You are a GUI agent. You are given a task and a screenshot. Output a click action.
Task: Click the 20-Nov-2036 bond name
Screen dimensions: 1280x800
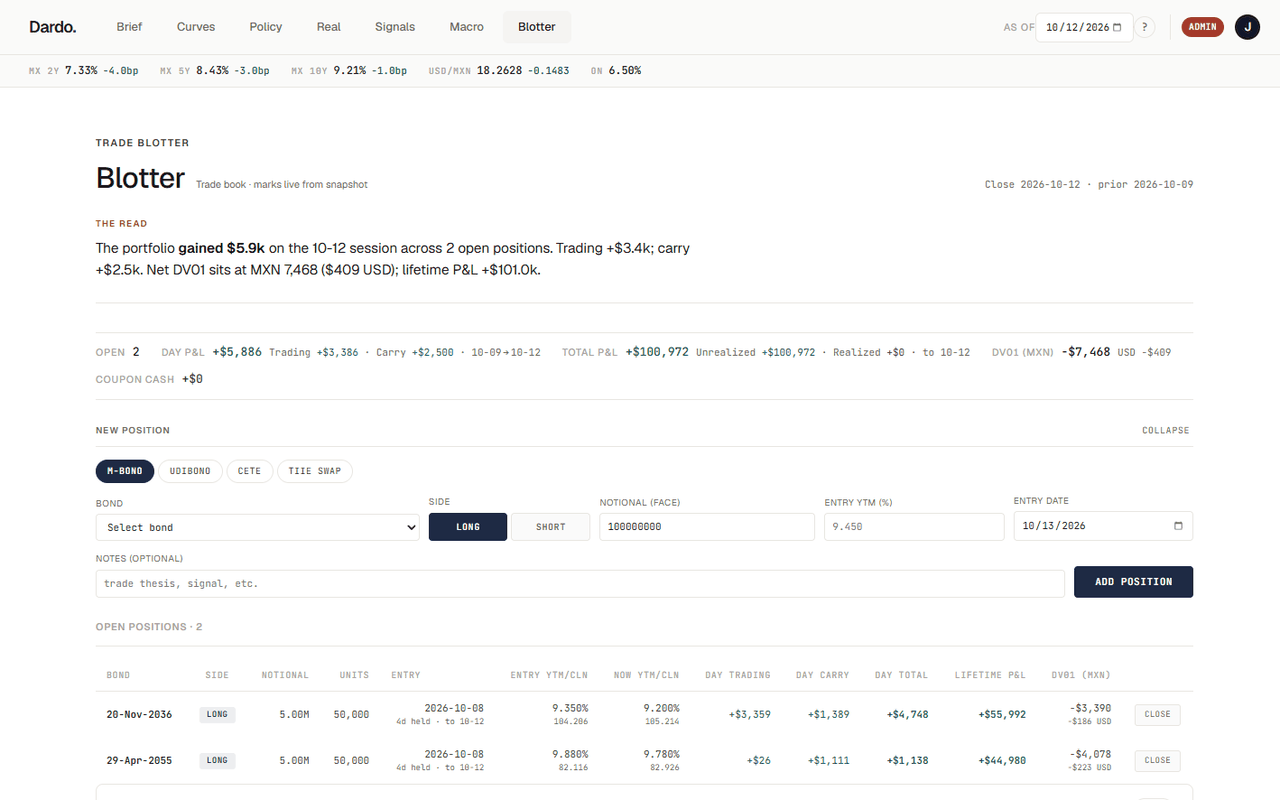pos(139,715)
